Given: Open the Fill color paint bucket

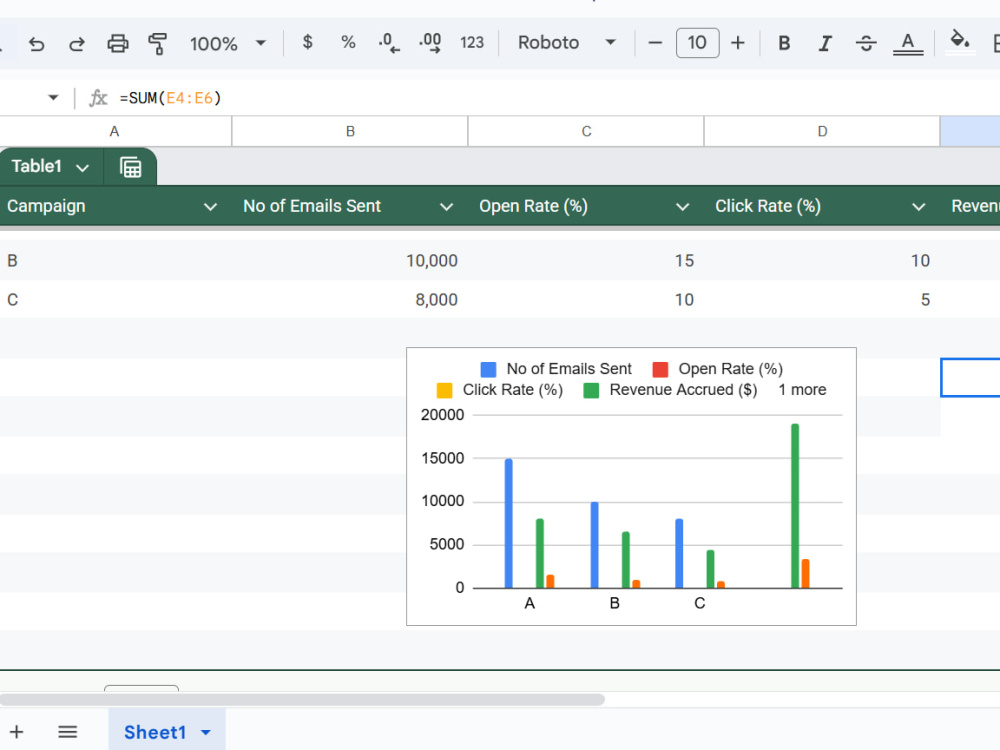Looking at the screenshot, I should [x=960, y=42].
